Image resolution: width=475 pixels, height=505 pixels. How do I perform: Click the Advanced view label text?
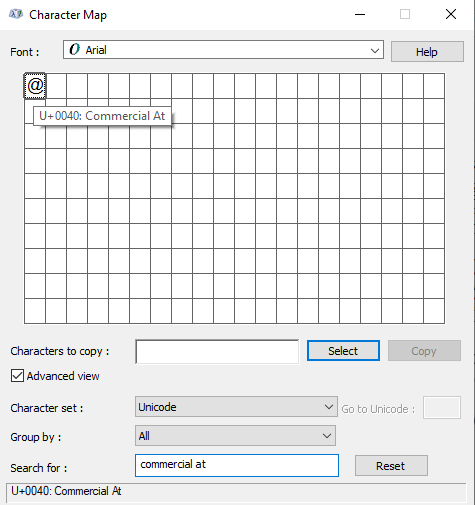click(63, 376)
